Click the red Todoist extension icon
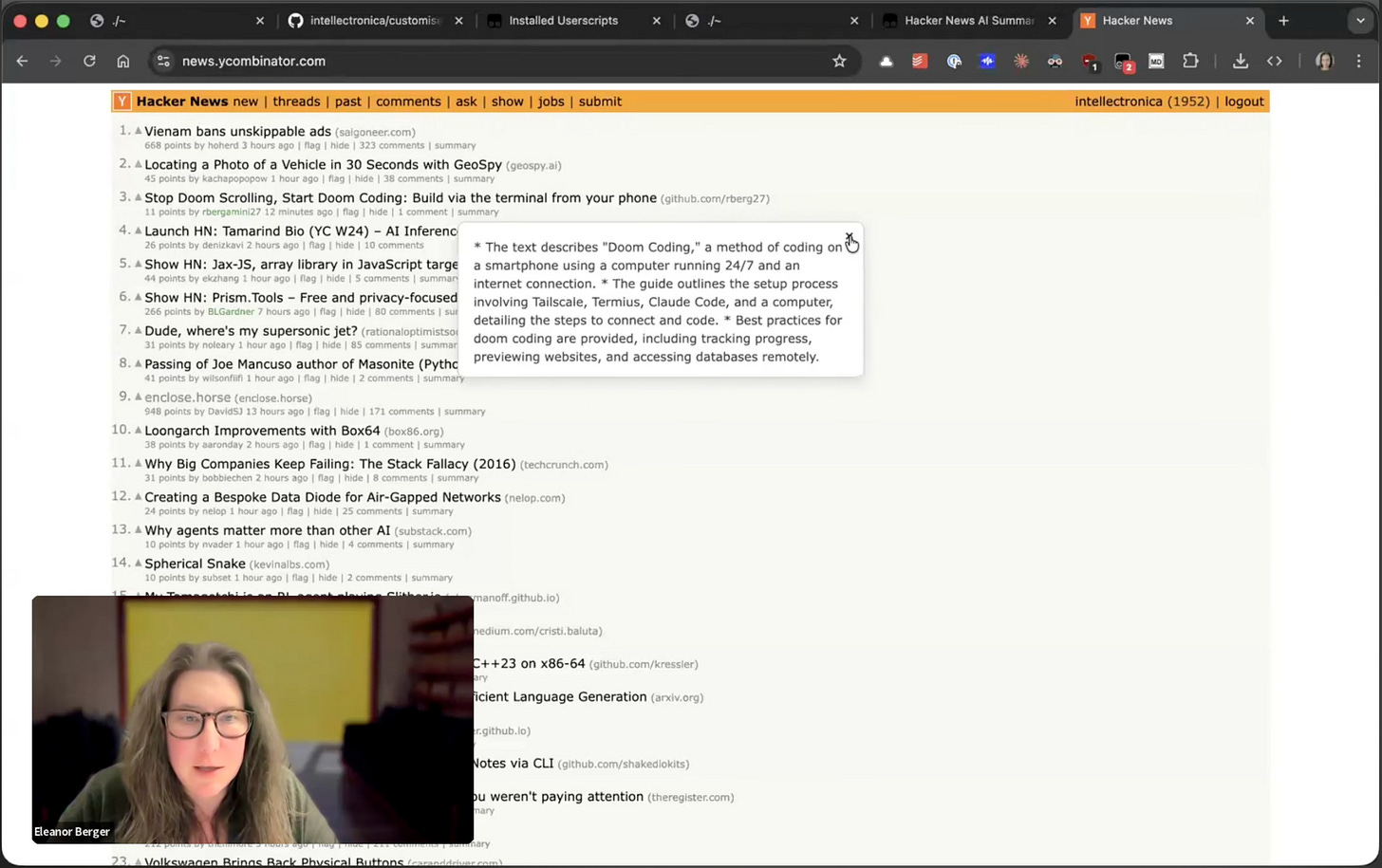This screenshot has width=1382, height=868. coord(920,61)
